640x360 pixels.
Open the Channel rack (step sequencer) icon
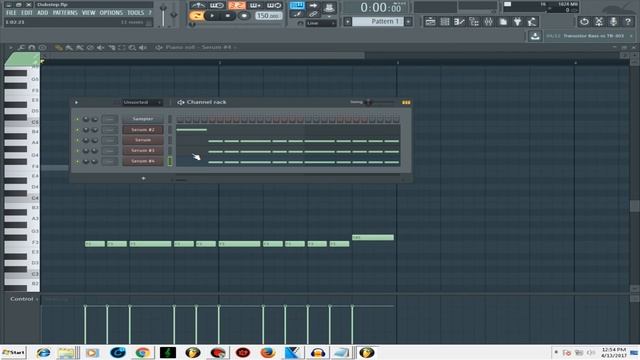(445, 22)
